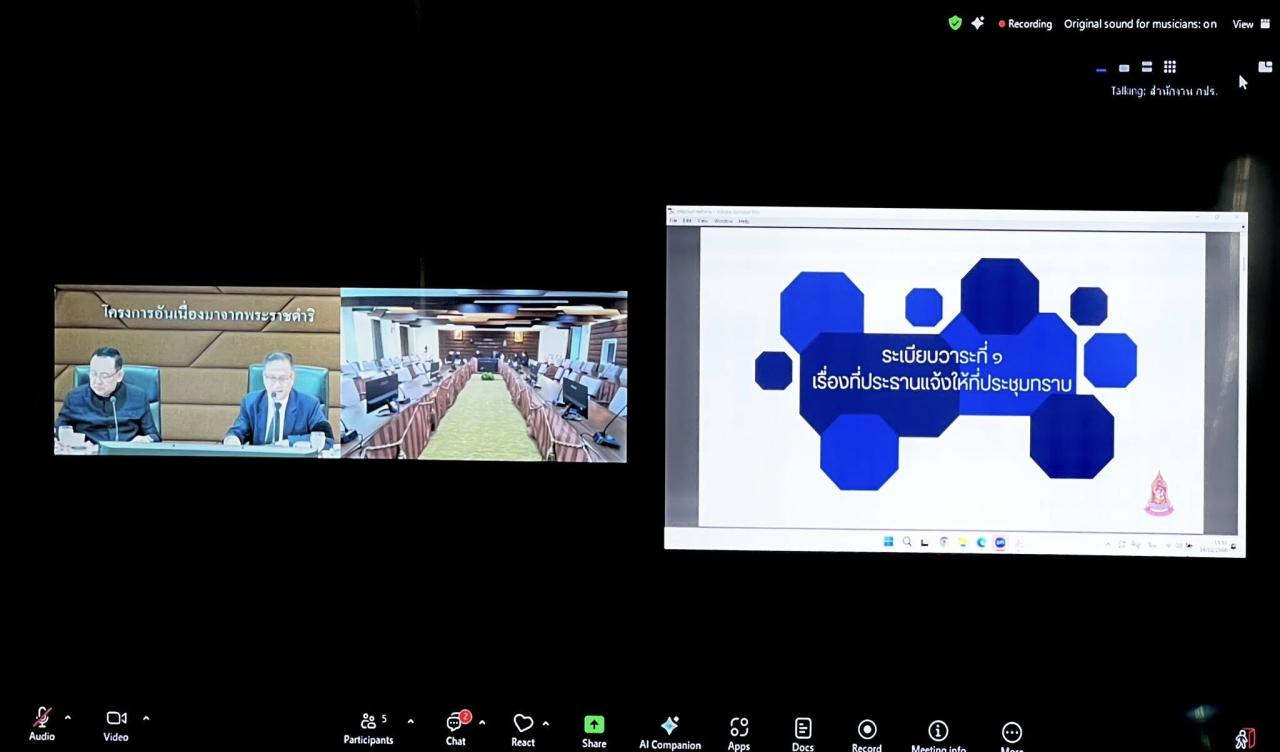Click the green shield encryption icon

[955, 23]
